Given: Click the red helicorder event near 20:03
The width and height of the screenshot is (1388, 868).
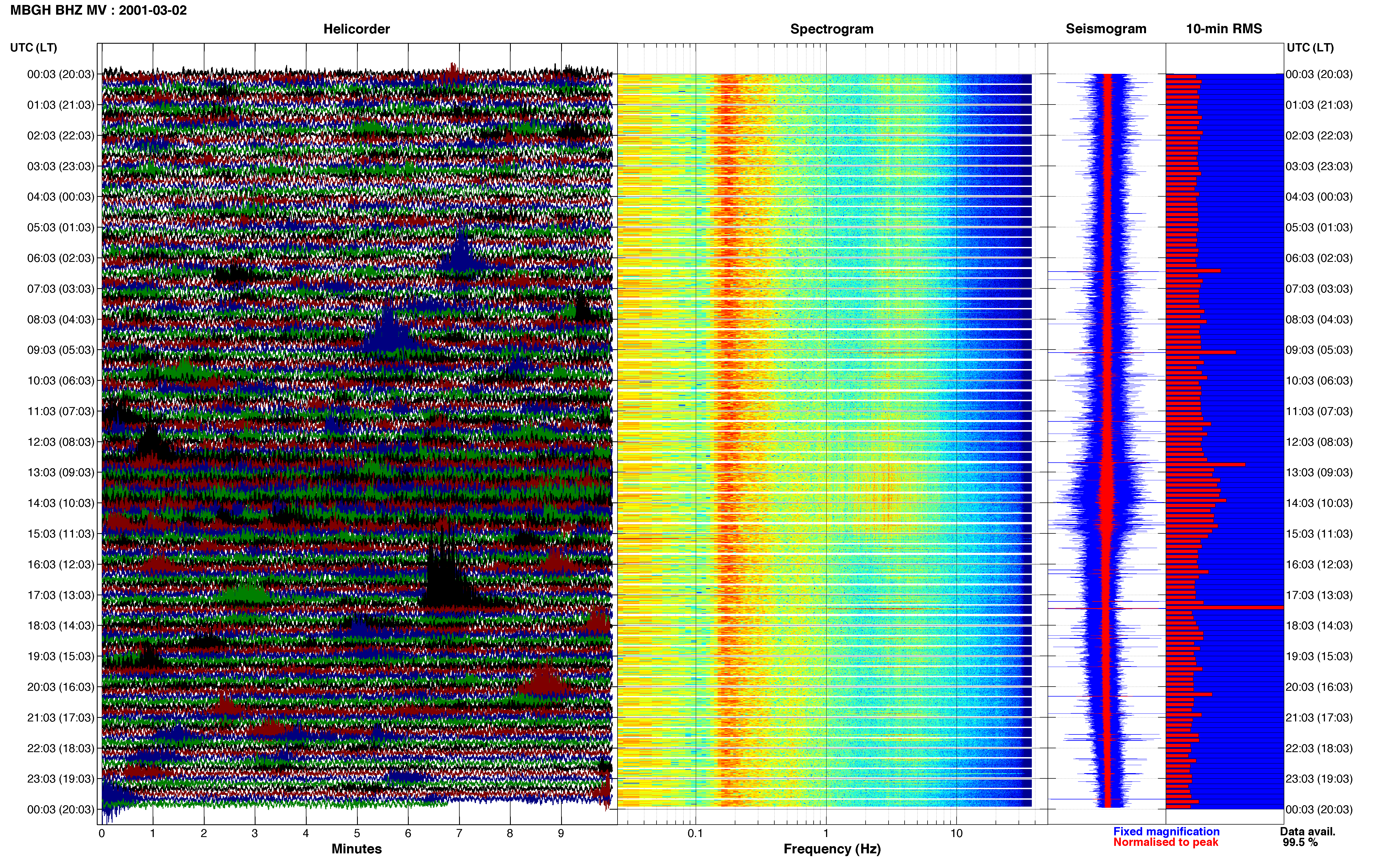Looking at the screenshot, I should click(x=543, y=680).
